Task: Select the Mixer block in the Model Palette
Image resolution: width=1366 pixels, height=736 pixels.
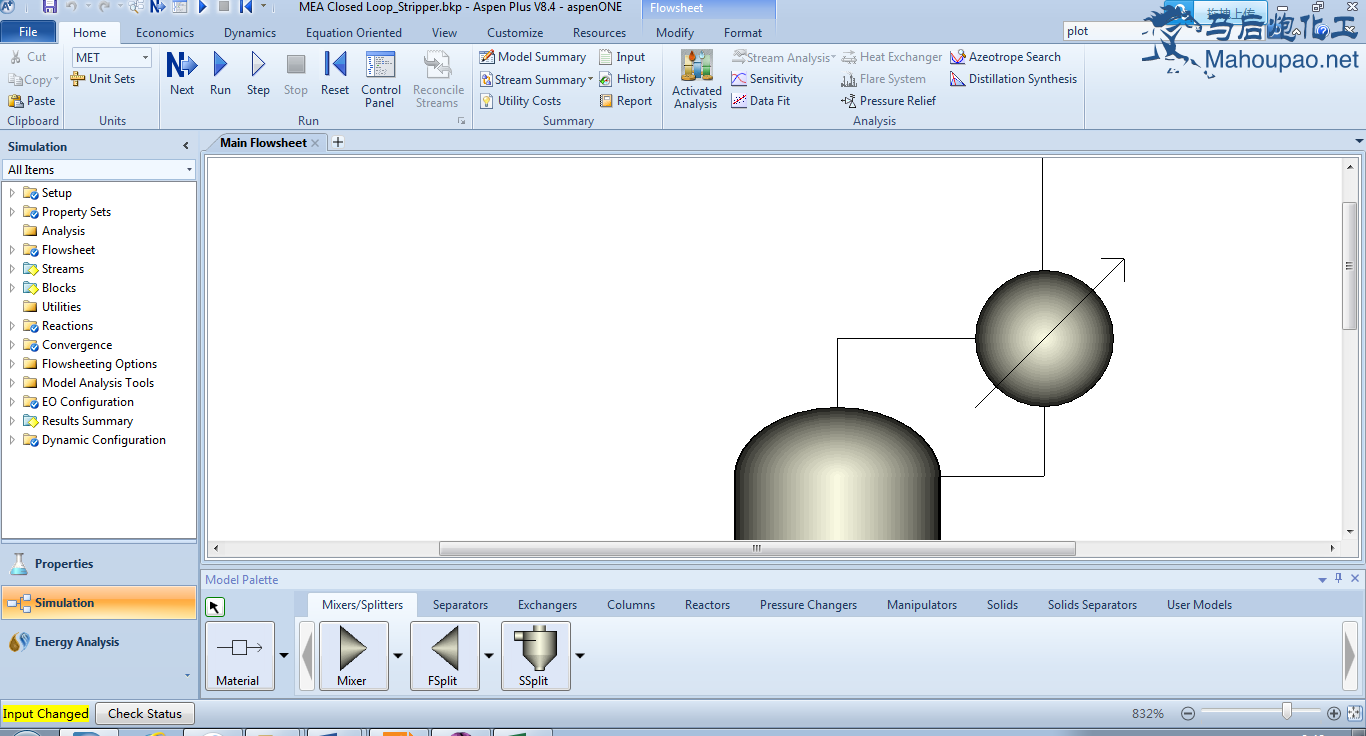Action: [353, 655]
